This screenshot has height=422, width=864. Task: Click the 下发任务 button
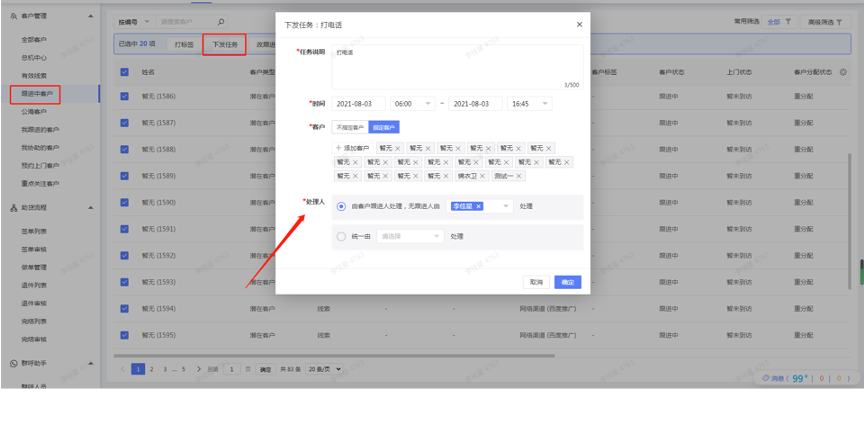(225, 45)
